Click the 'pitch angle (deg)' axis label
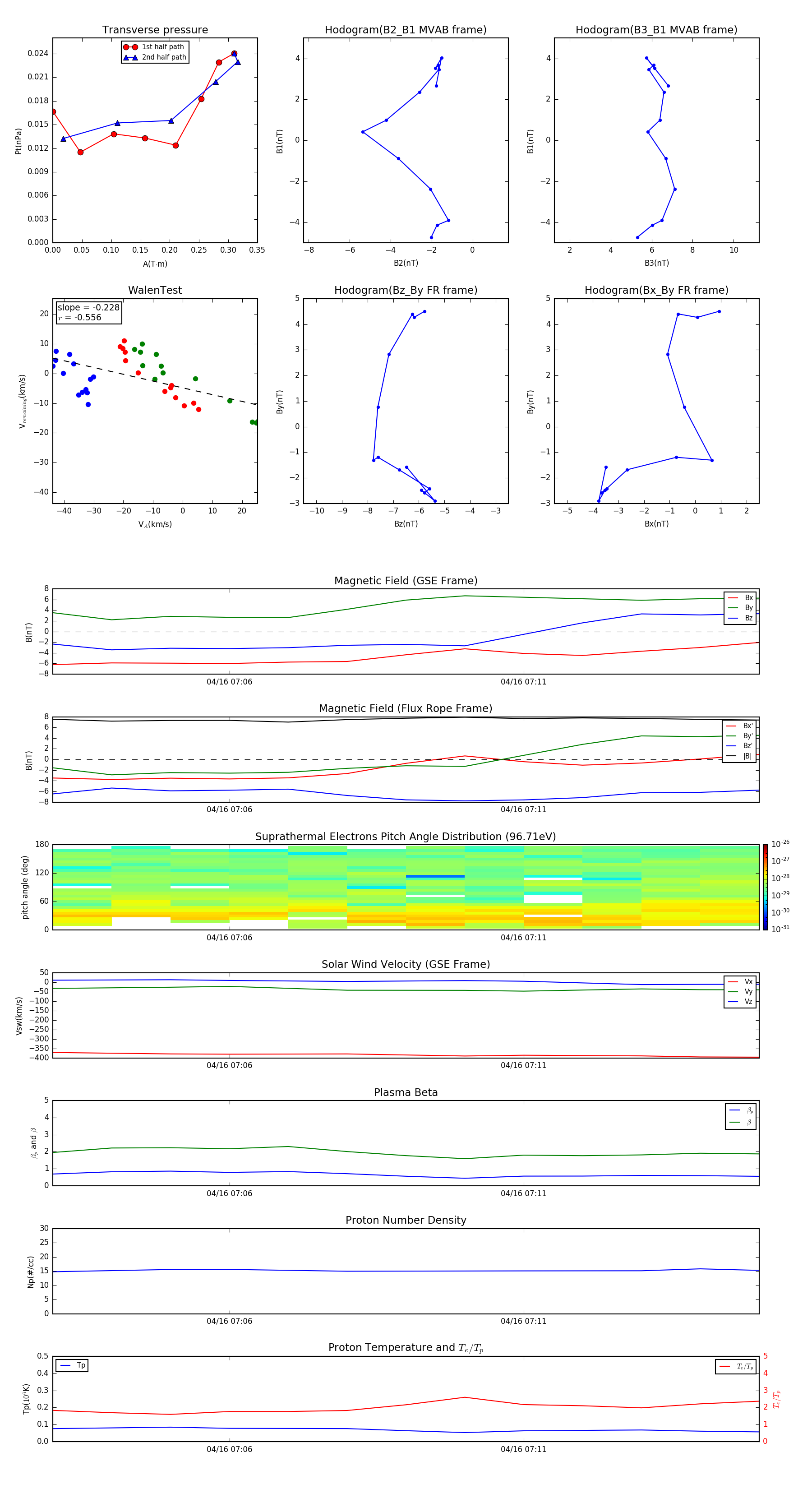Image resolution: width=812 pixels, height=1489 pixels. point(25,887)
